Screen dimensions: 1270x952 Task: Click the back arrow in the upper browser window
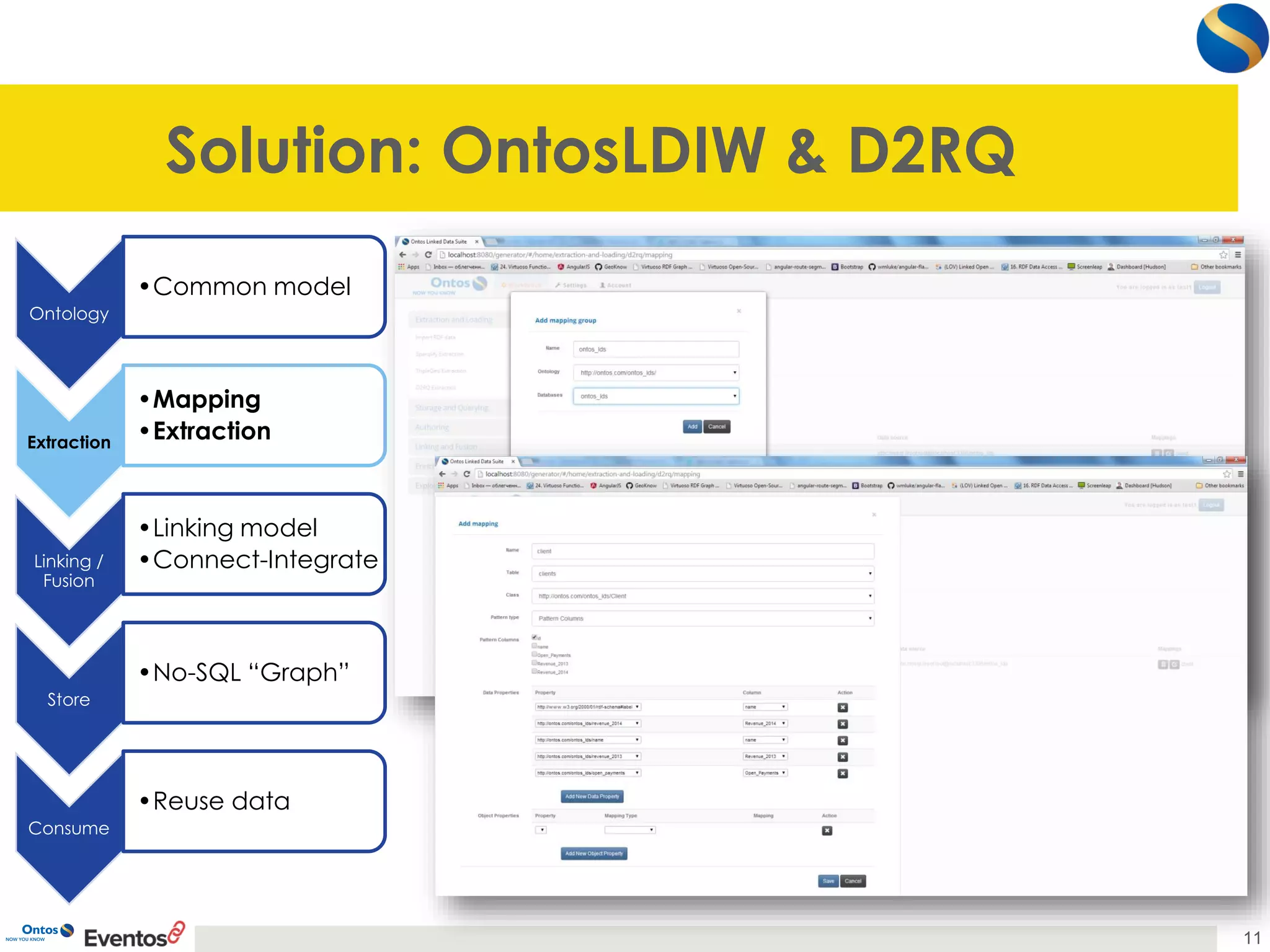coord(402,255)
